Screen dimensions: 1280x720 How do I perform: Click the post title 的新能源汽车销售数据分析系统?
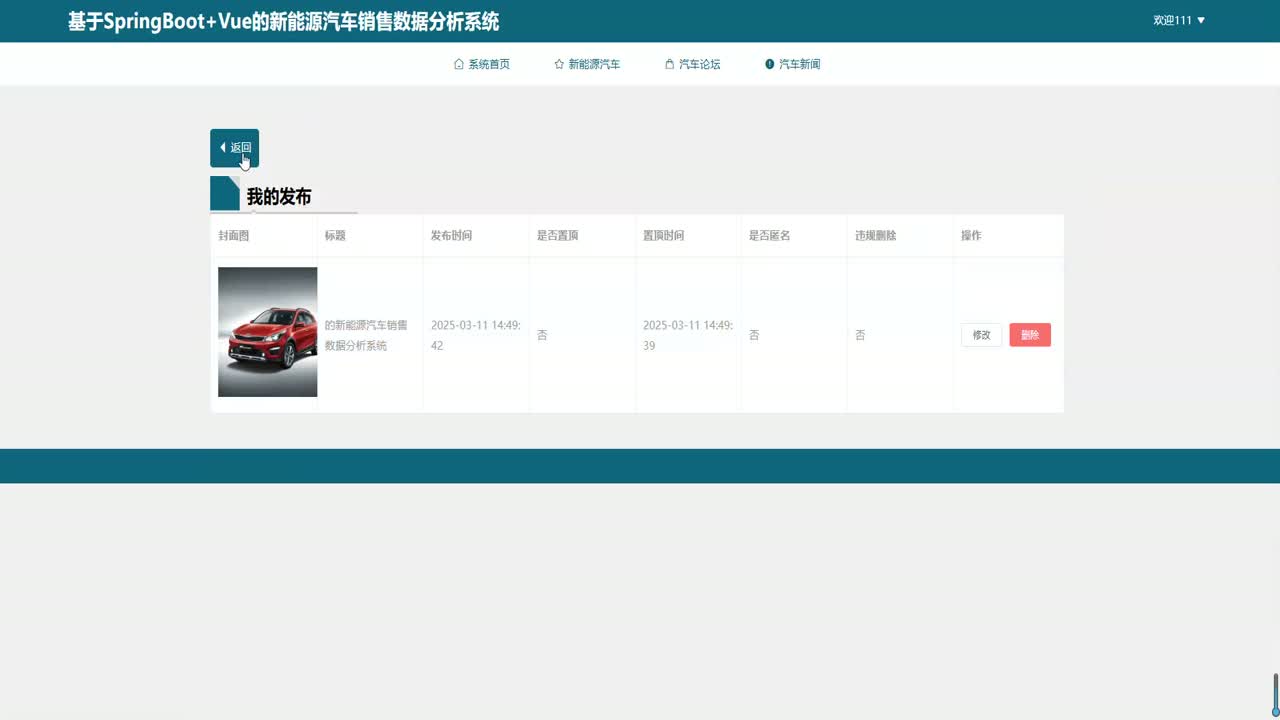[x=366, y=335]
